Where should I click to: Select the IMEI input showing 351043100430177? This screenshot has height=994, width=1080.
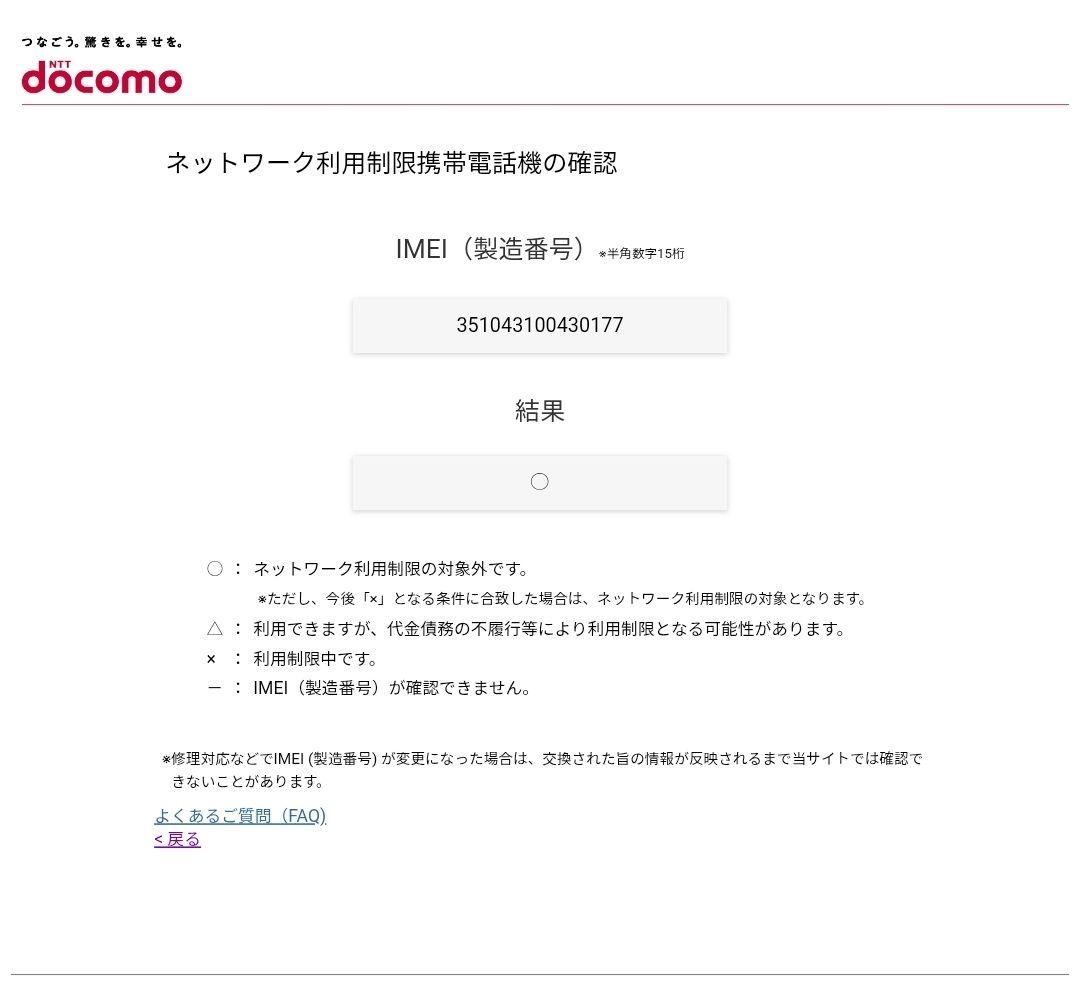pyautogui.click(x=540, y=325)
